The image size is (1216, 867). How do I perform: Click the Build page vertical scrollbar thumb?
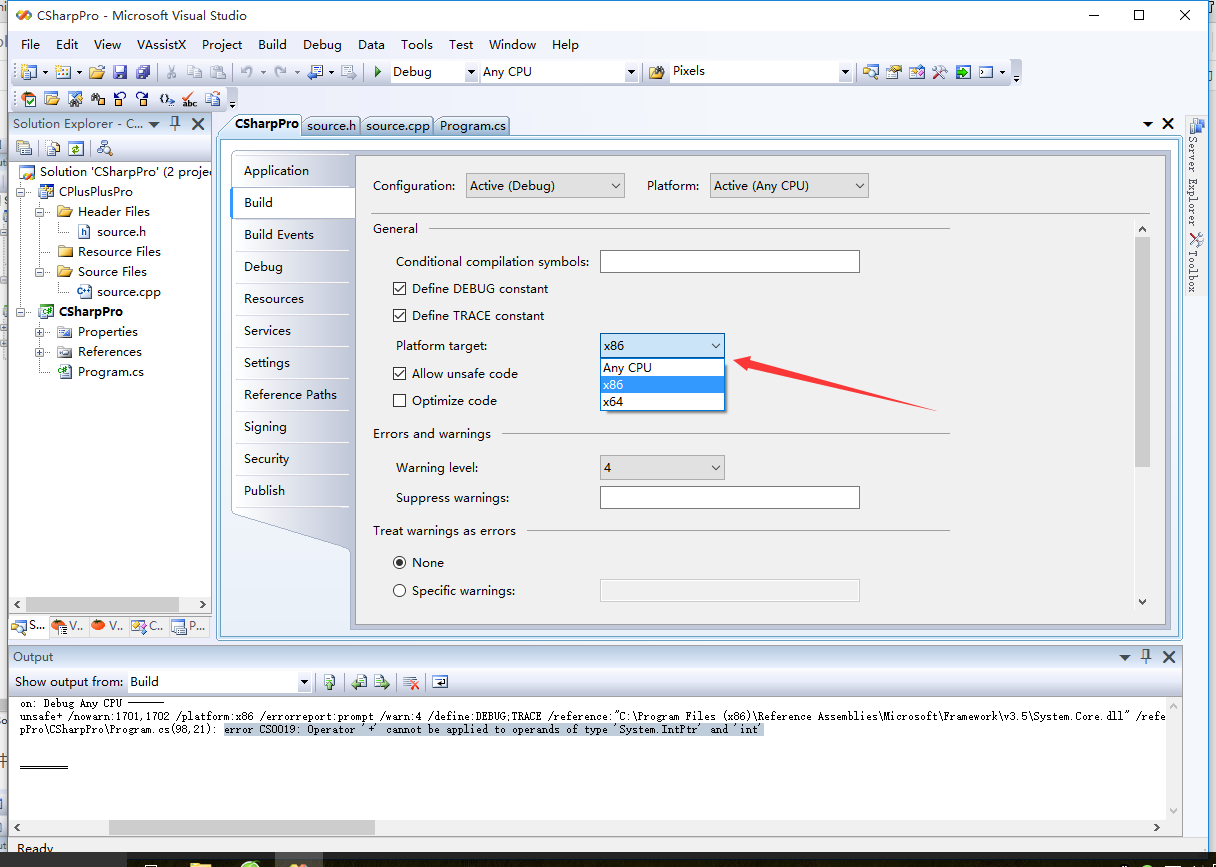(1142, 352)
